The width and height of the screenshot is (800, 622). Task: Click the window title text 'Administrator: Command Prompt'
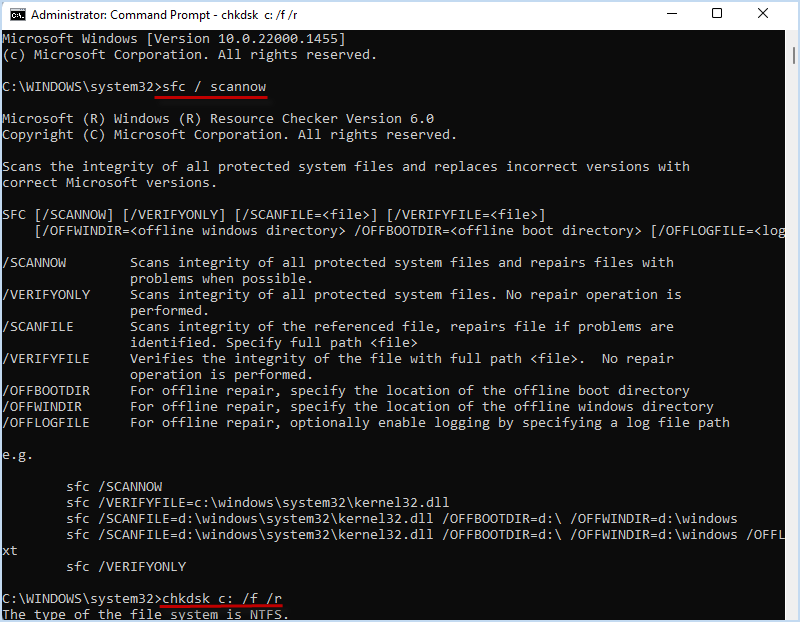(x=120, y=15)
